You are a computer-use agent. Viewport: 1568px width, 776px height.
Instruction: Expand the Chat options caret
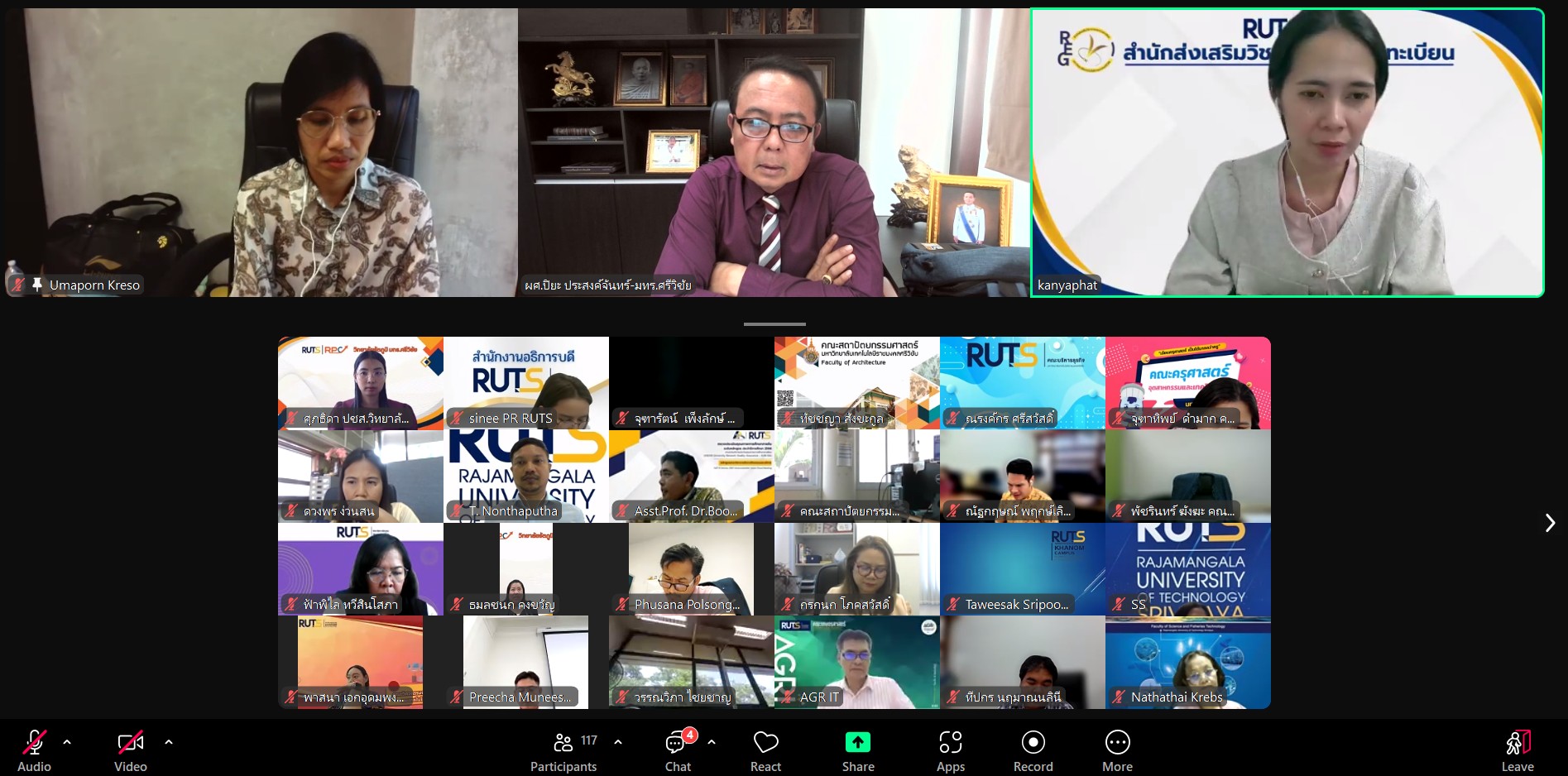pyautogui.click(x=712, y=742)
